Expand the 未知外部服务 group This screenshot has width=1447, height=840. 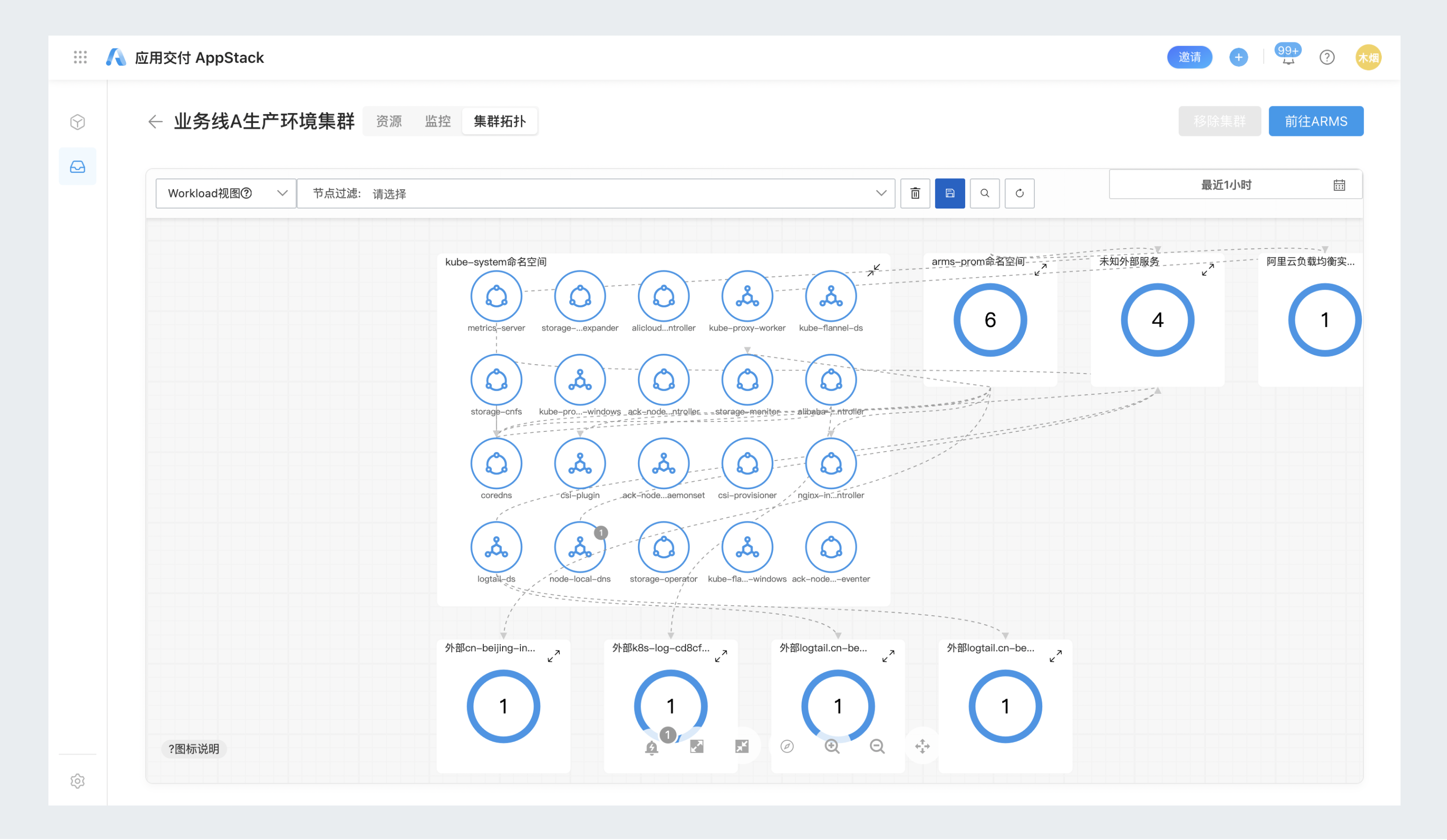point(1208,270)
